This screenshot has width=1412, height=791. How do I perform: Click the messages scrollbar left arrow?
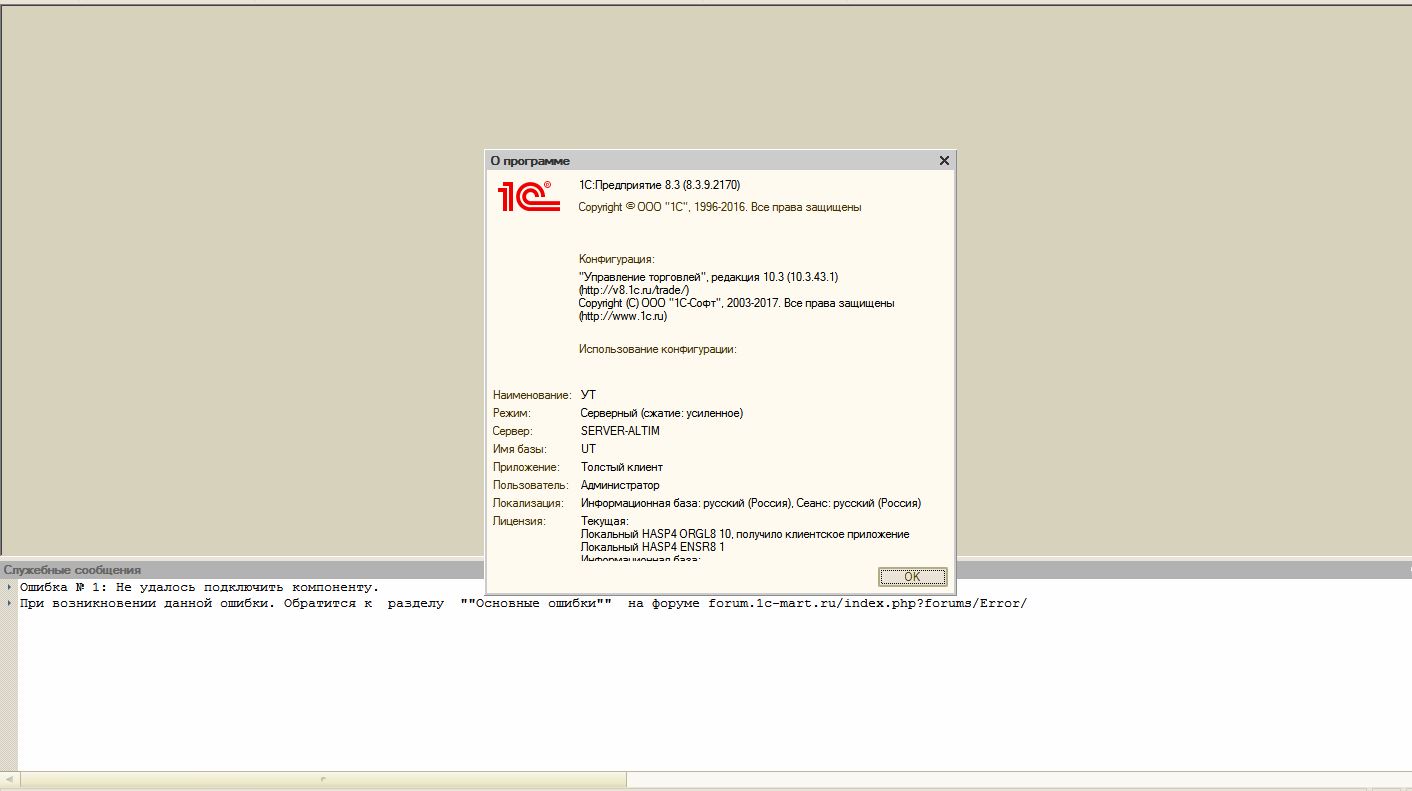[9, 779]
